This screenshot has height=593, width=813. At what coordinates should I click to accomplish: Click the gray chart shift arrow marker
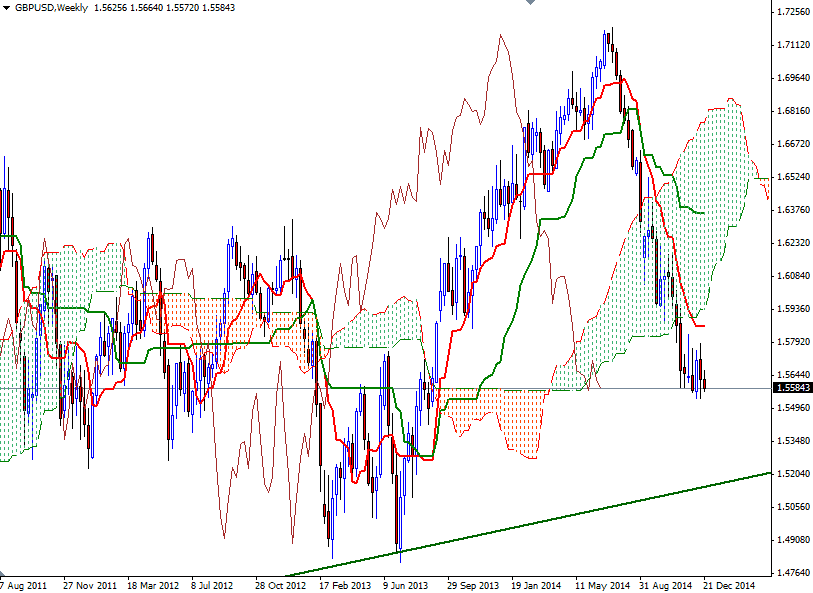(531, 5)
